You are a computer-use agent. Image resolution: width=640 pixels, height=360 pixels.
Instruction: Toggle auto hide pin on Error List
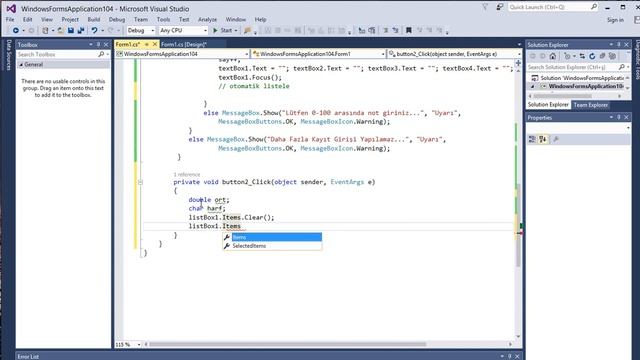[x=509, y=356]
